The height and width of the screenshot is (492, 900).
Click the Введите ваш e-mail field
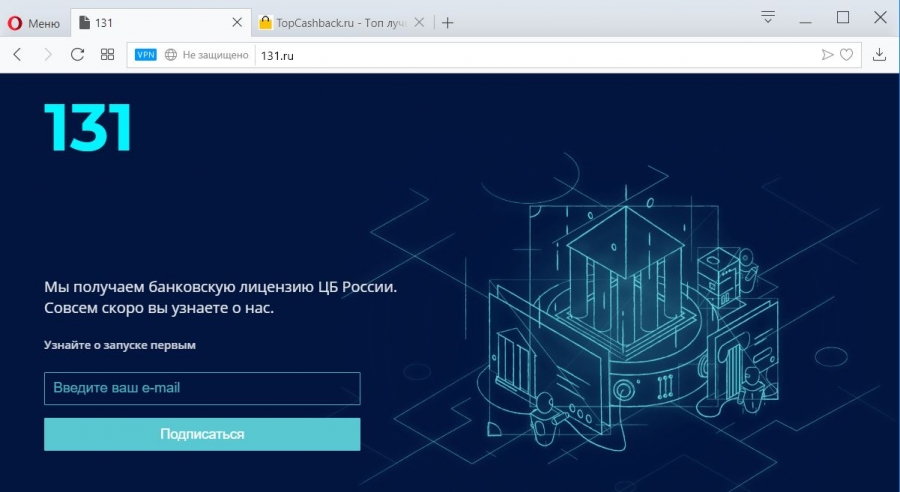202,388
